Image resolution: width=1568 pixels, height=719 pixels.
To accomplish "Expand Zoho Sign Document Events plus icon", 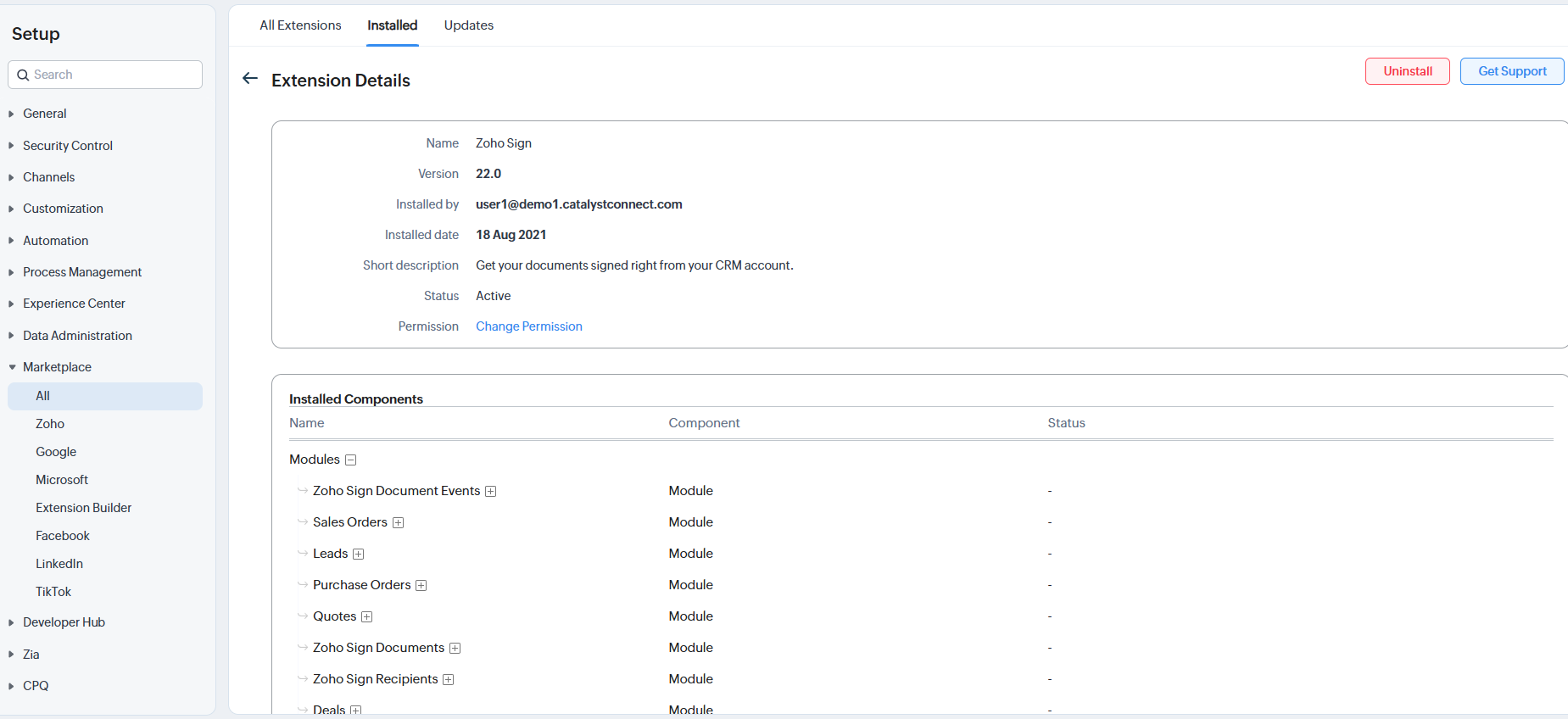I will click(490, 492).
